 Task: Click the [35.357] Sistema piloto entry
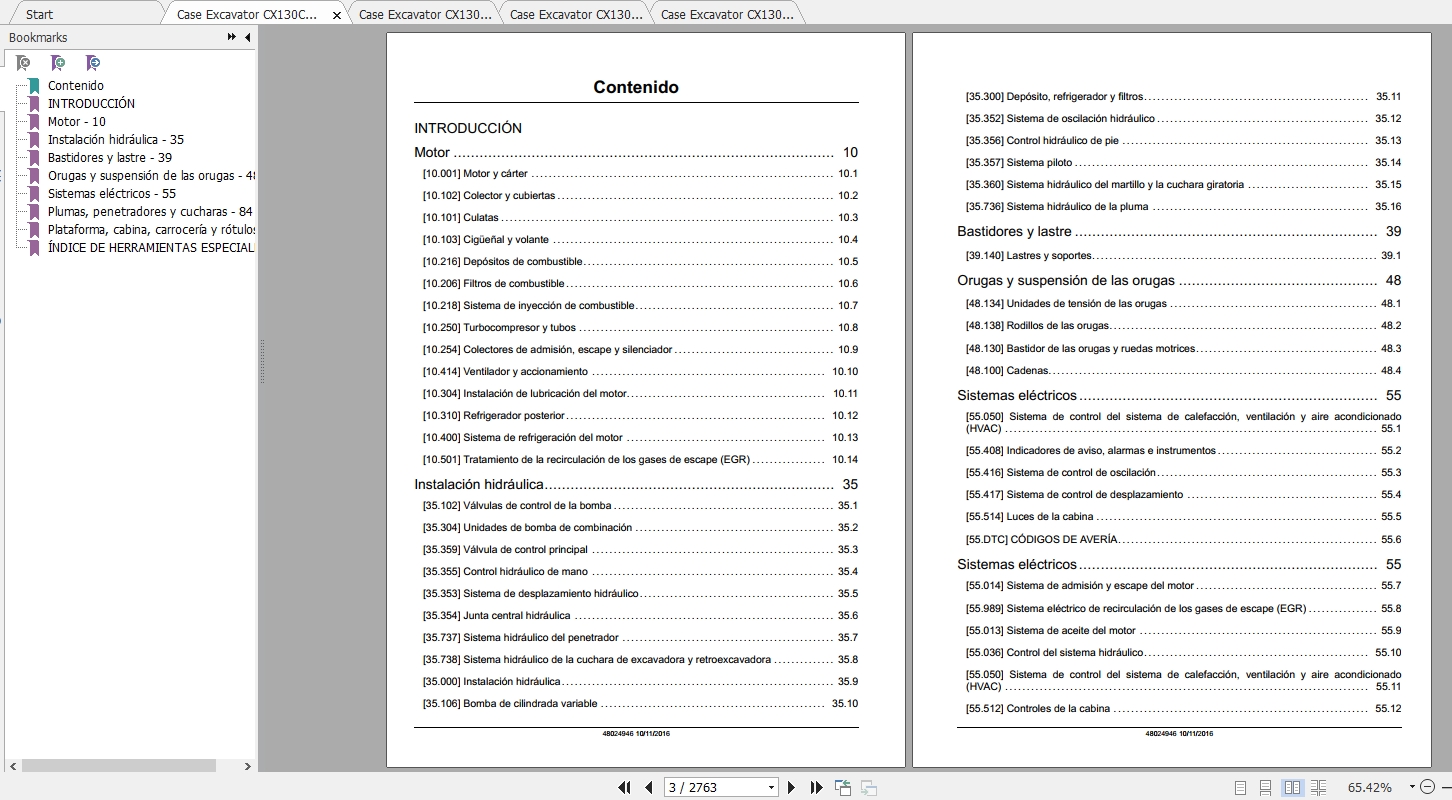(1183, 163)
